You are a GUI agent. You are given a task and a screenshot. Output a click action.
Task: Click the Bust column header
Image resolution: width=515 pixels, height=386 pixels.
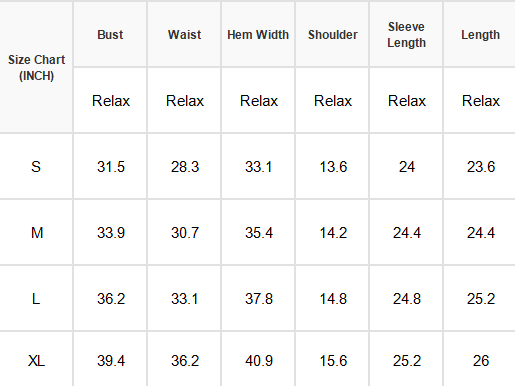point(110,35)
